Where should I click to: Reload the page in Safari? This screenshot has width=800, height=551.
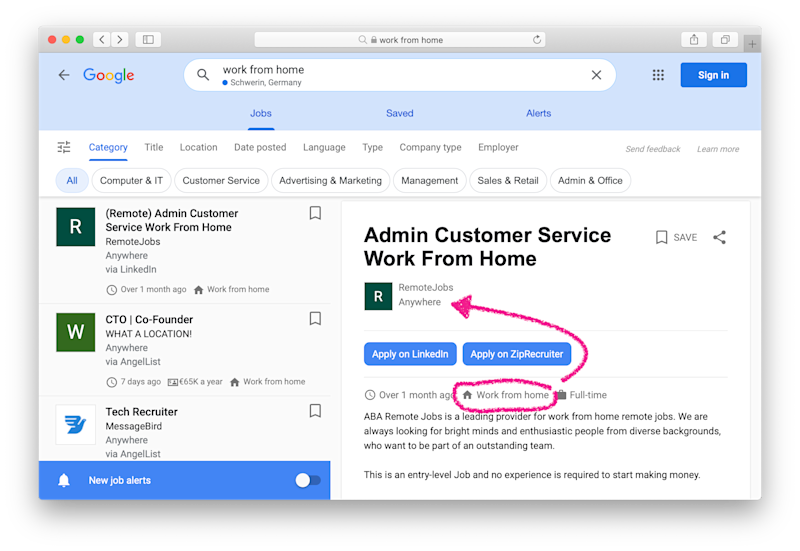[537, 39]
